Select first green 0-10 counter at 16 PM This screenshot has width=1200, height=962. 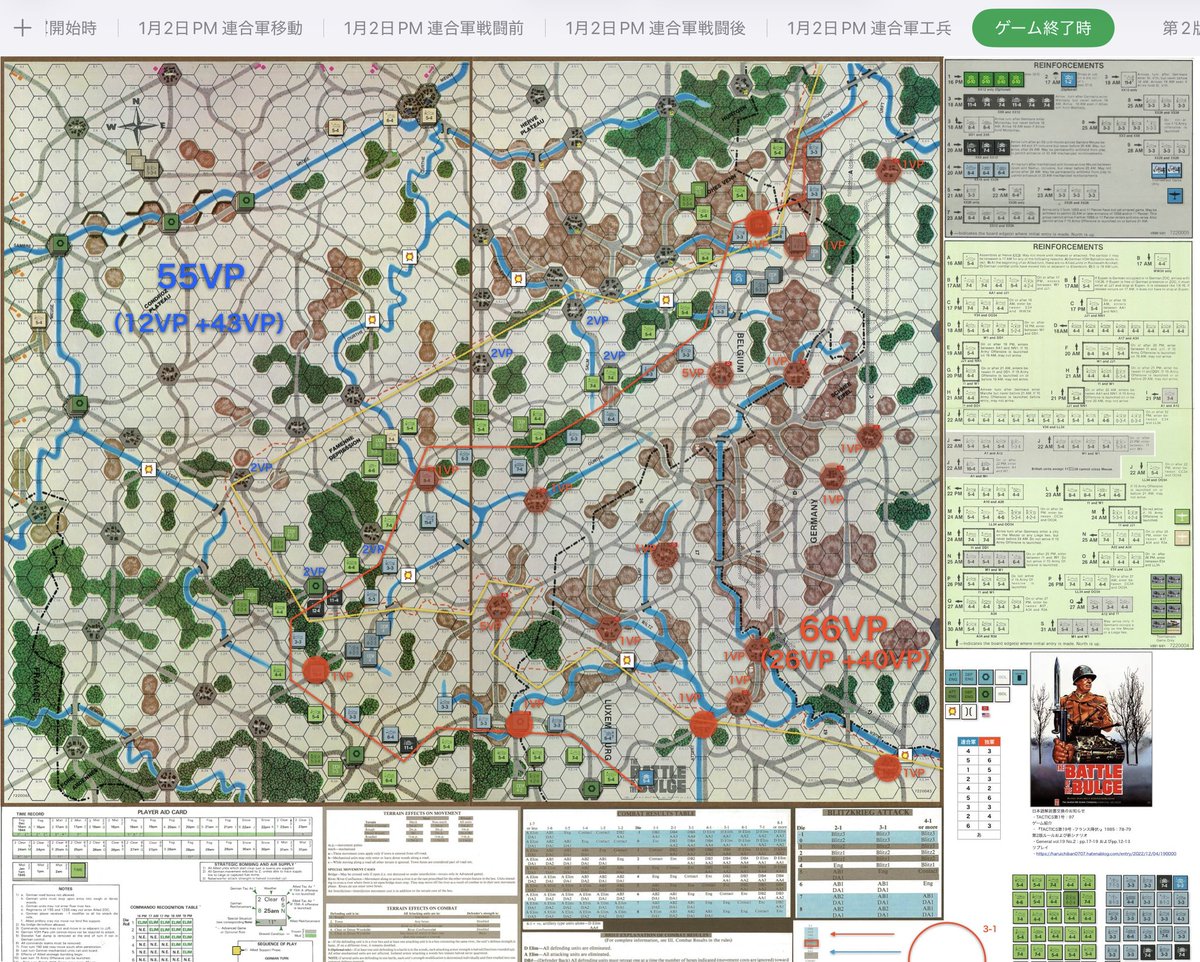click(971, 80)
